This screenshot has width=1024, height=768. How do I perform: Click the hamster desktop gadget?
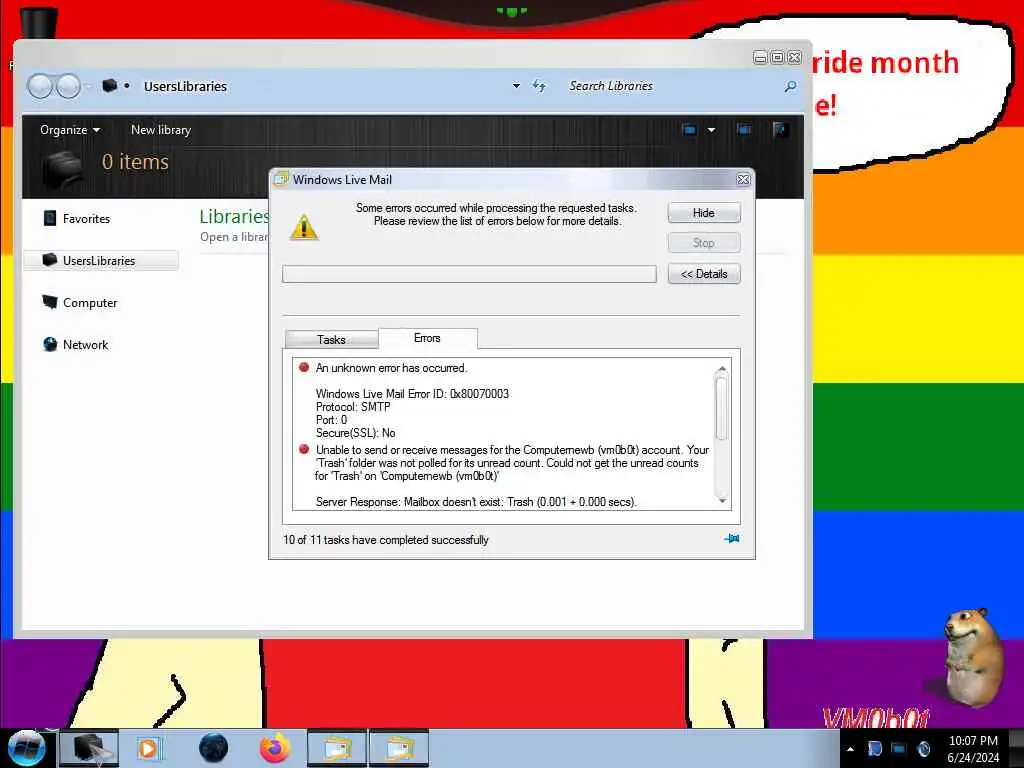(x=972, y=656)
